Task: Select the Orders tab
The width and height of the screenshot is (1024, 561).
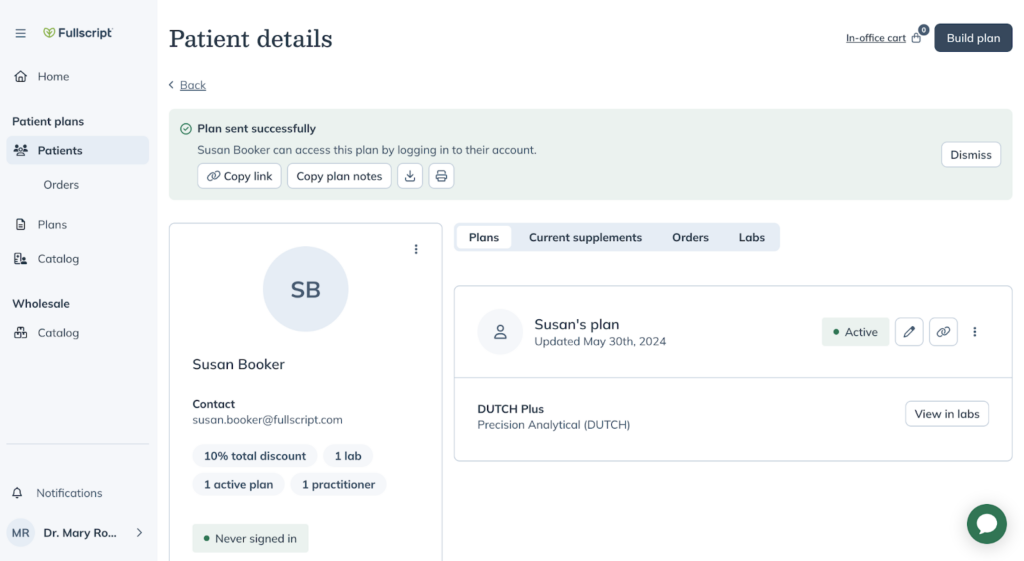Action: [x=690, y=238]
